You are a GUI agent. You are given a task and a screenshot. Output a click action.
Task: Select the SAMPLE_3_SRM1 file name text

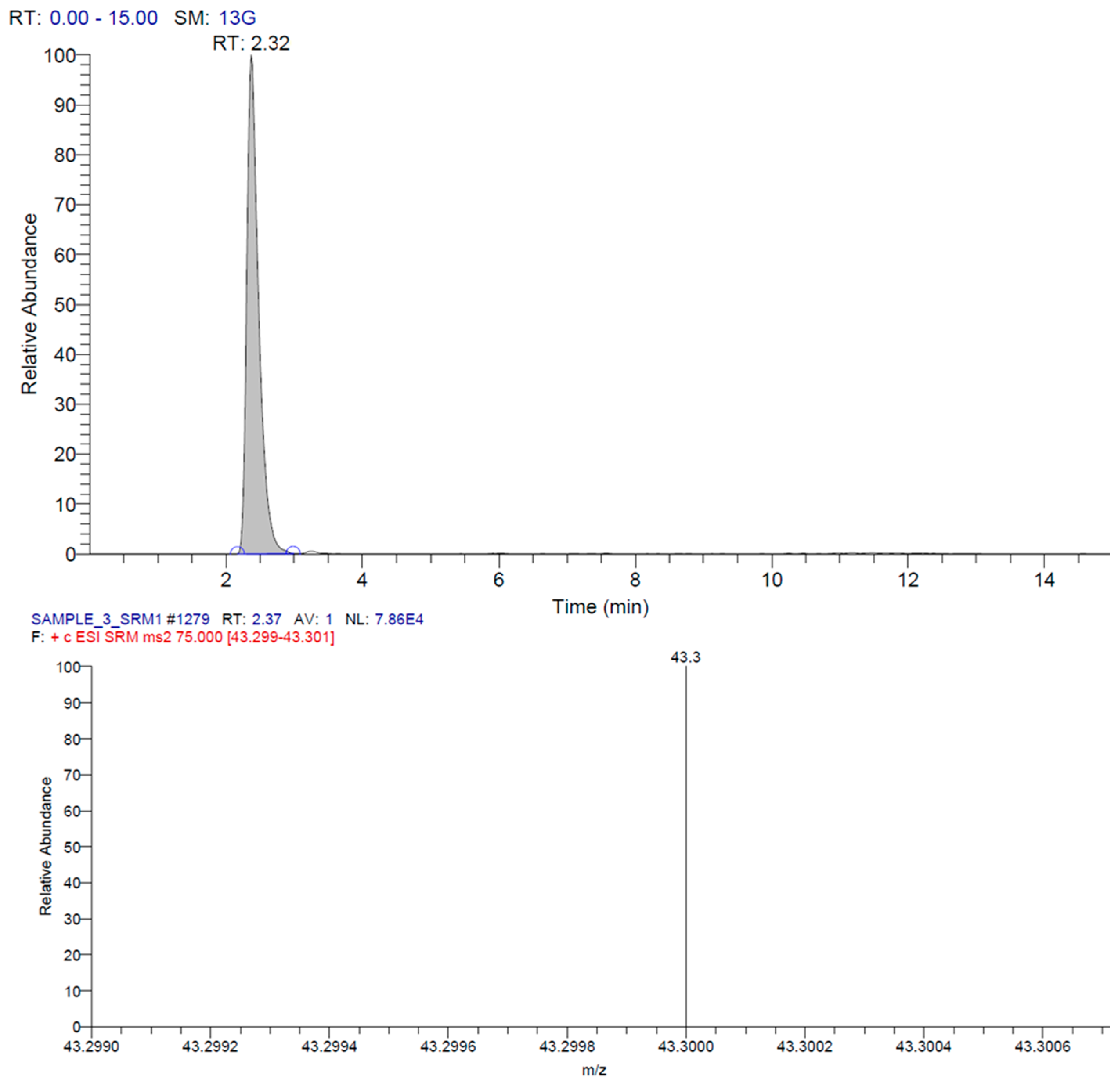point(97,619)
